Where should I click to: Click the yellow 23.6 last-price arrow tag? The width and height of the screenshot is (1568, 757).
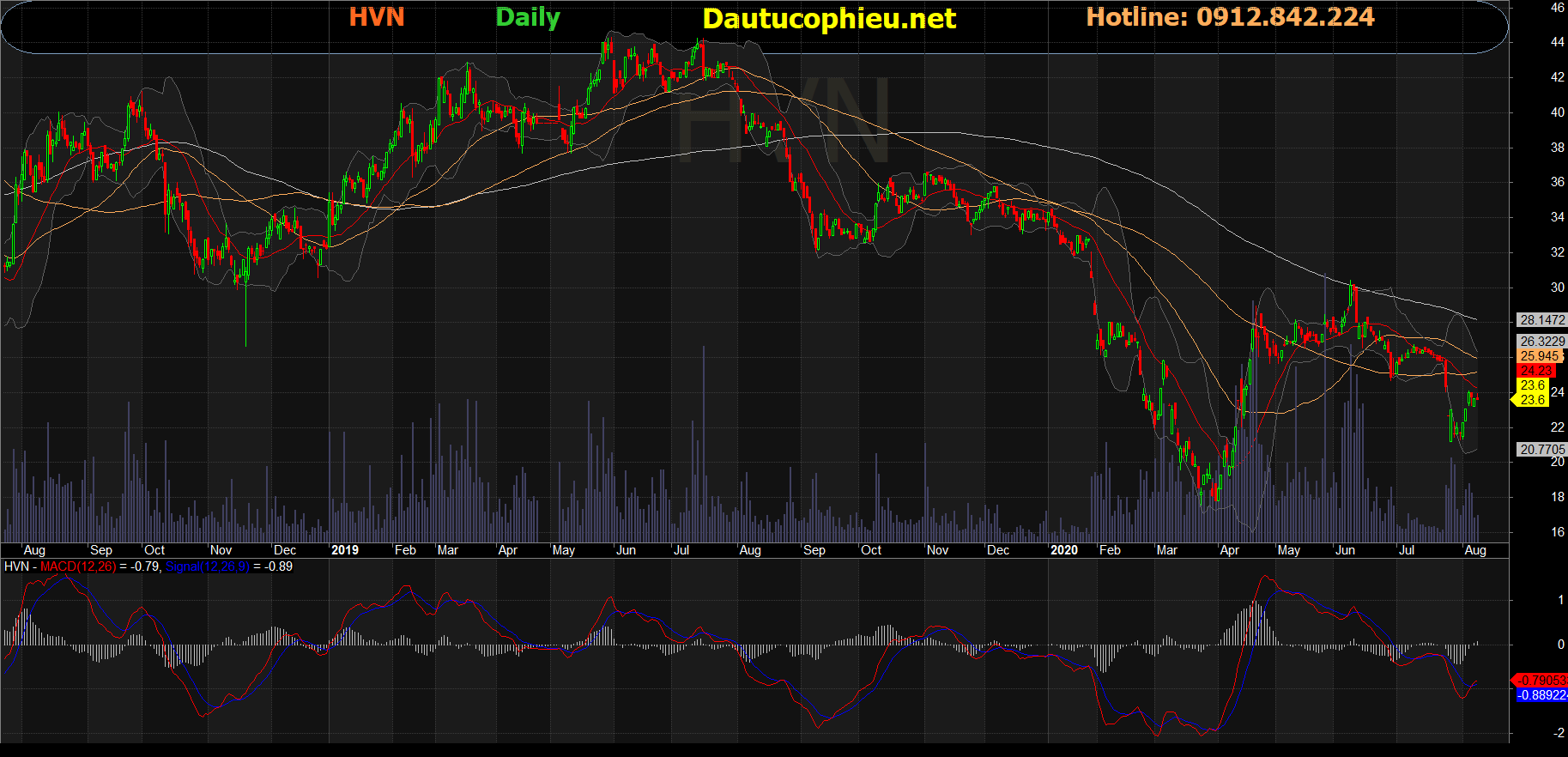(x=1532, y=400)
